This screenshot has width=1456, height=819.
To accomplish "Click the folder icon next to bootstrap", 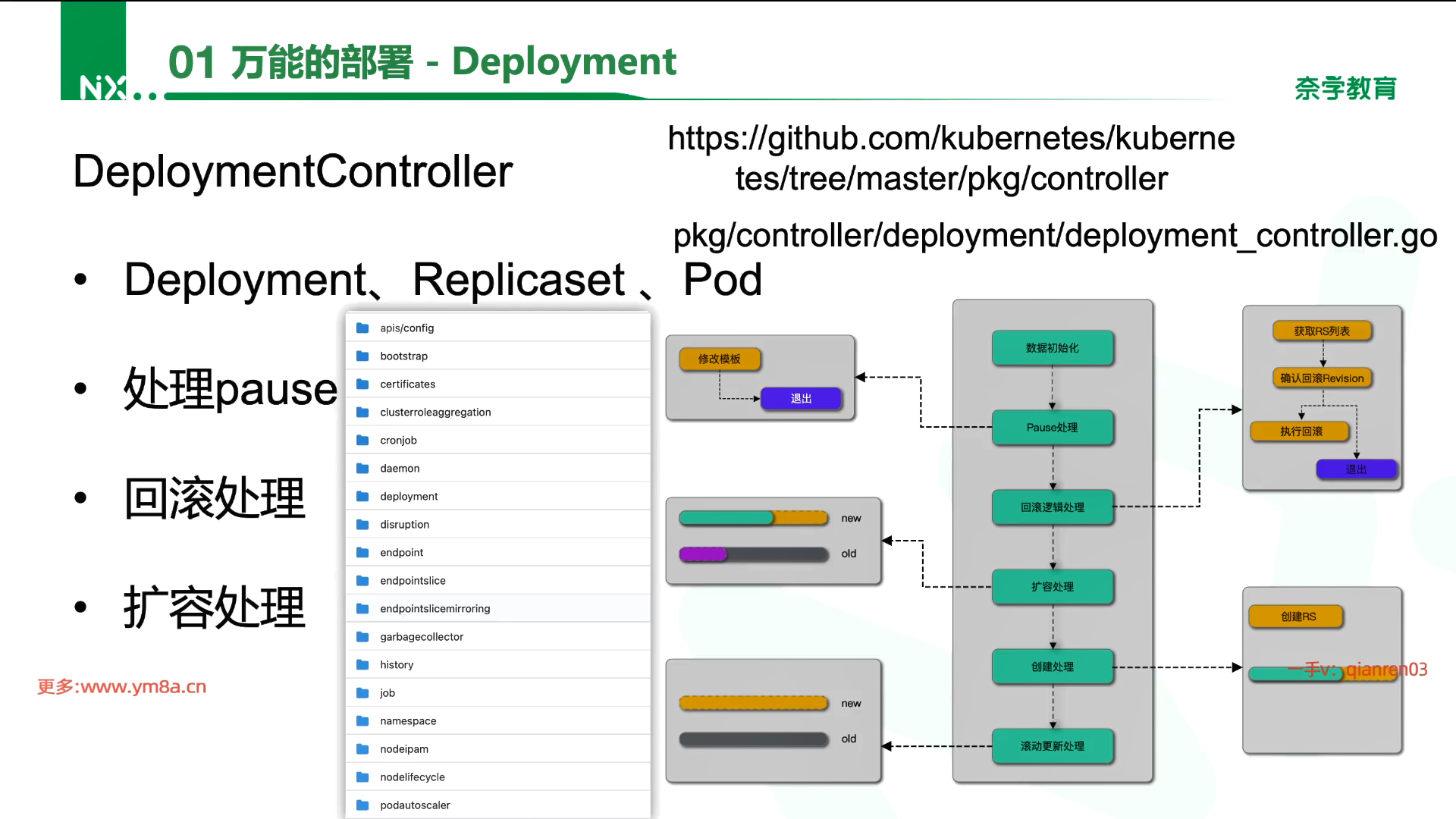I will (x=362, y=356).
